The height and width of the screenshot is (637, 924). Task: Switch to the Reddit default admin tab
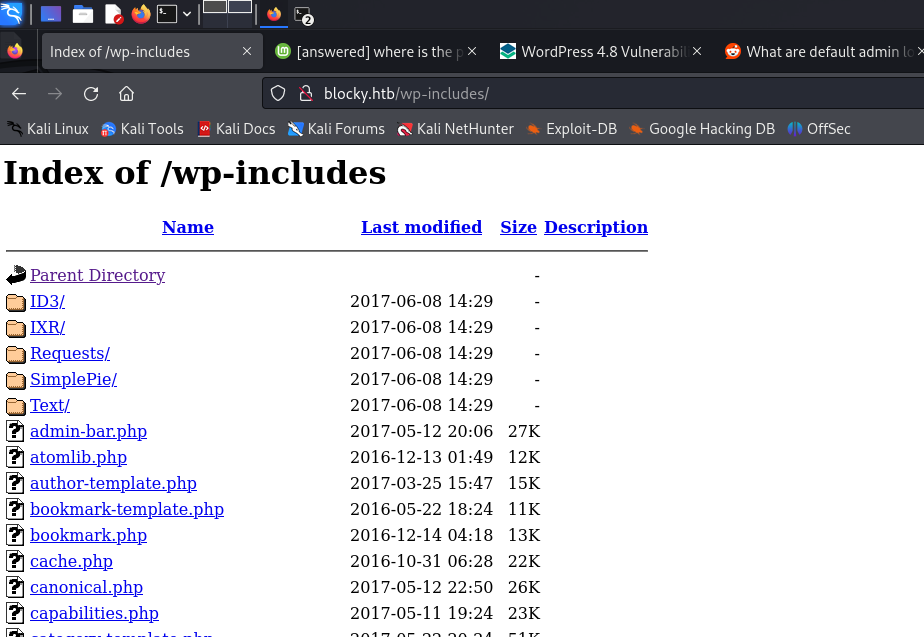coord(820,52)
